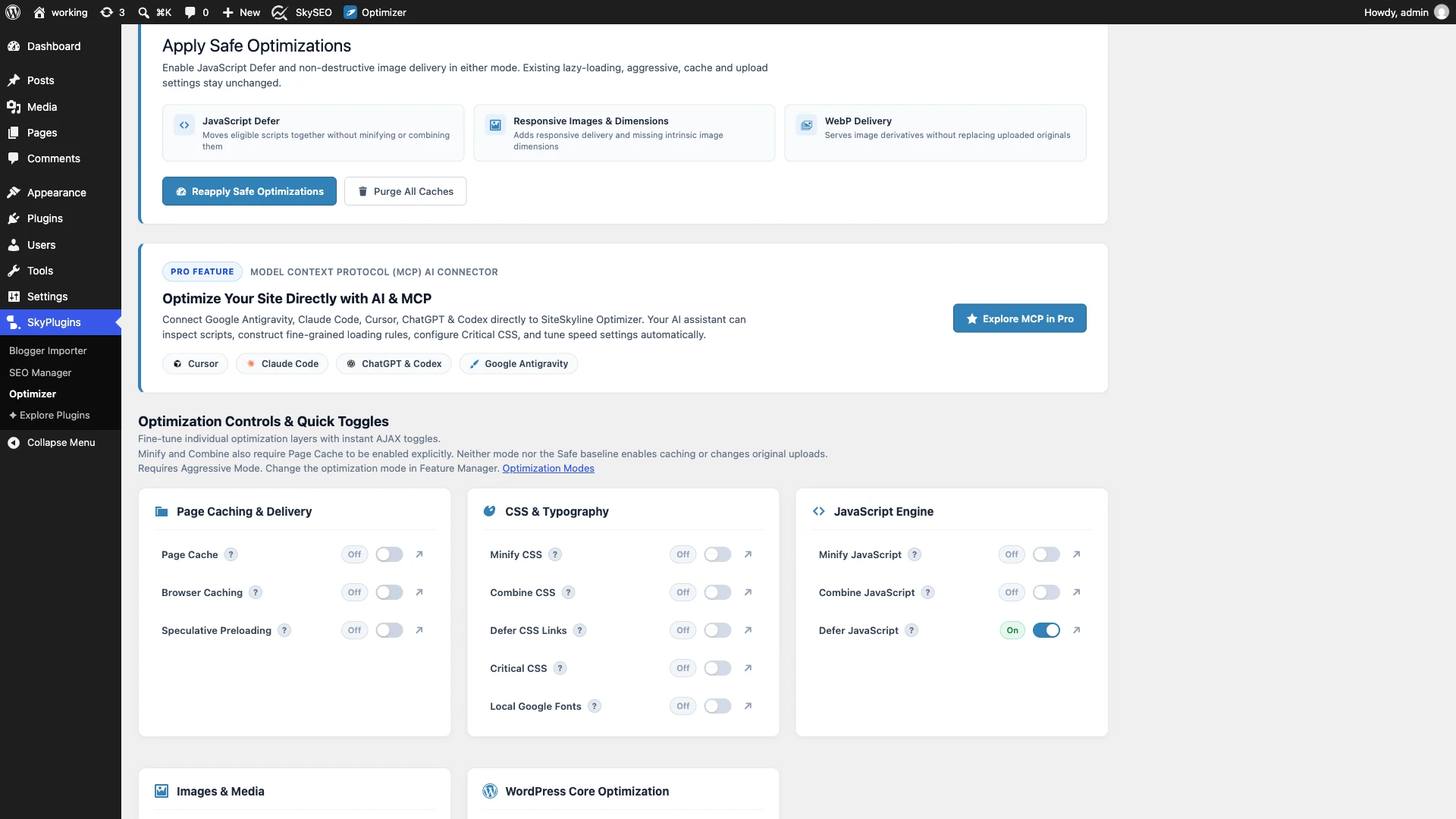Open Minify CSS settings arrow

coord(748,554)
